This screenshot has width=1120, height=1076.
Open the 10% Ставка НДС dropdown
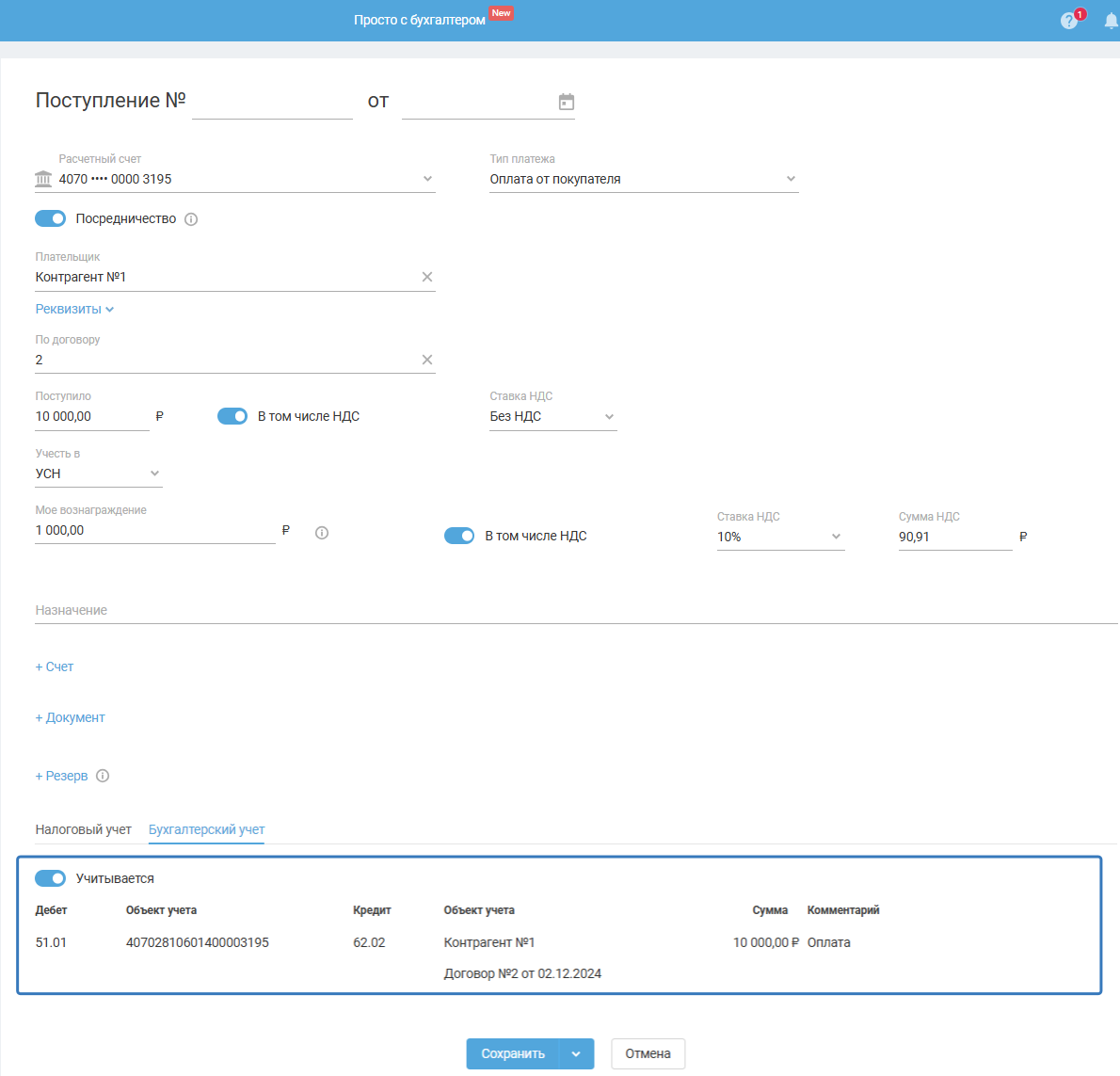pyautogui.click(x=779, y=537)
